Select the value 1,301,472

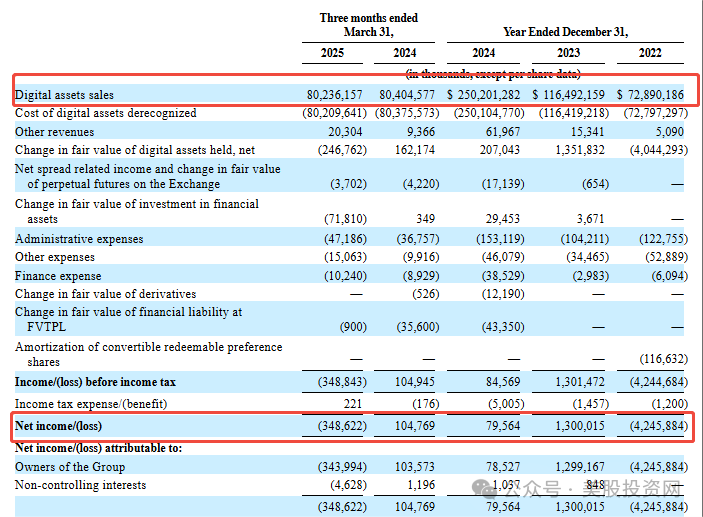pyautogui.click(x=580, y=382)
